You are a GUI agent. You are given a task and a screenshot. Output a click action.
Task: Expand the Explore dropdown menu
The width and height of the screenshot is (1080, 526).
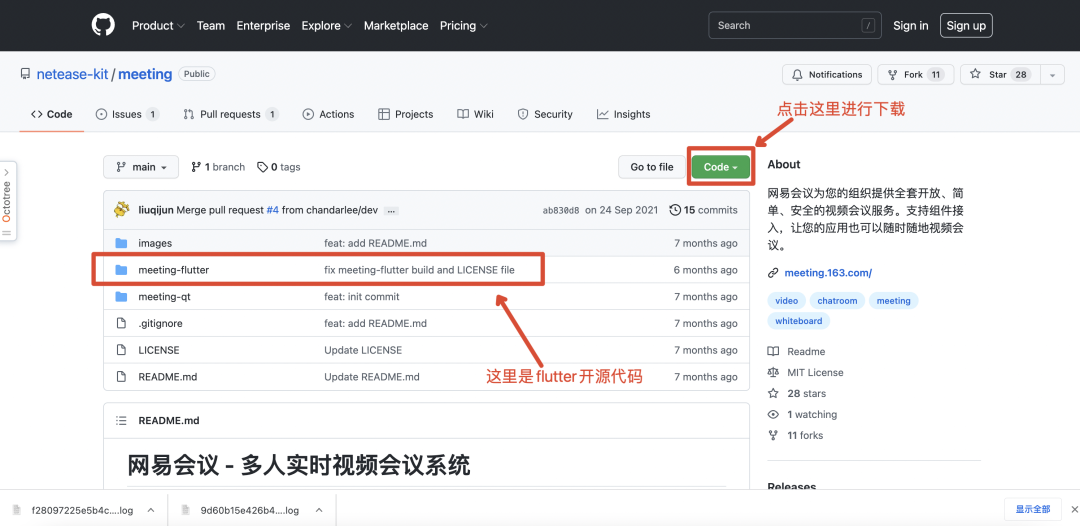point(326,25)
